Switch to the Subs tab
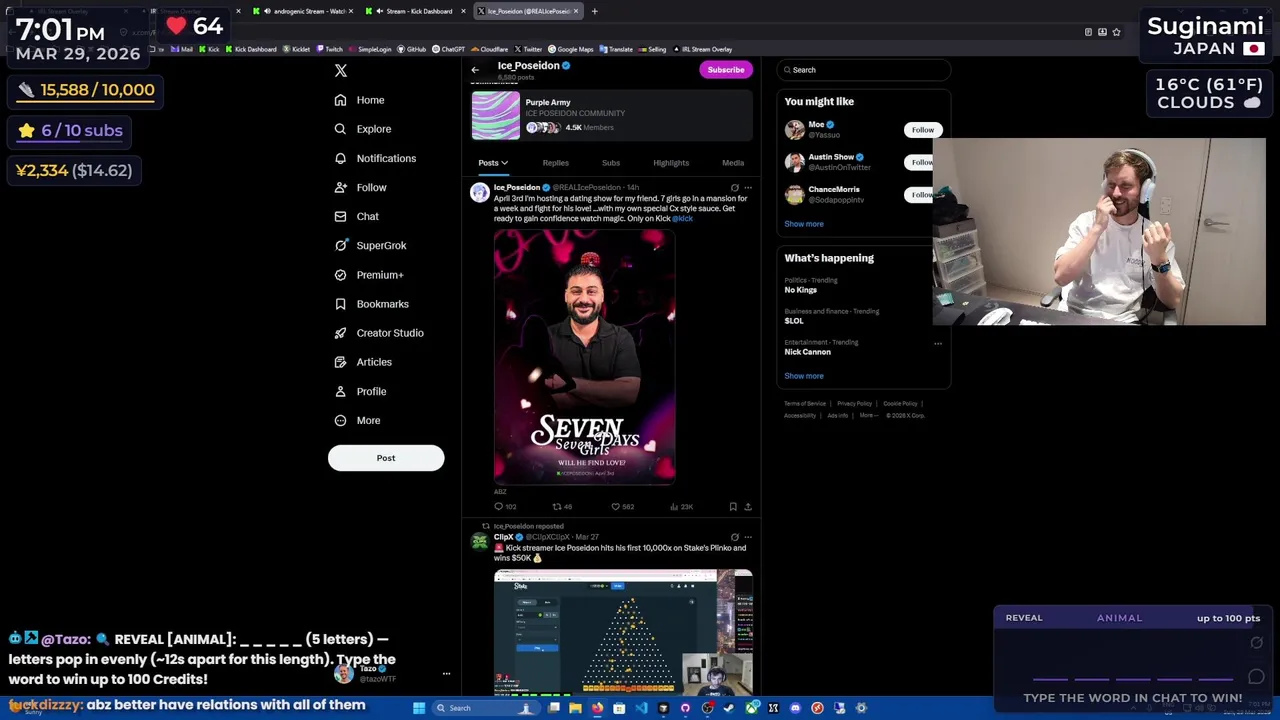This screenshot has width=1280, height=720. [611, 163]
